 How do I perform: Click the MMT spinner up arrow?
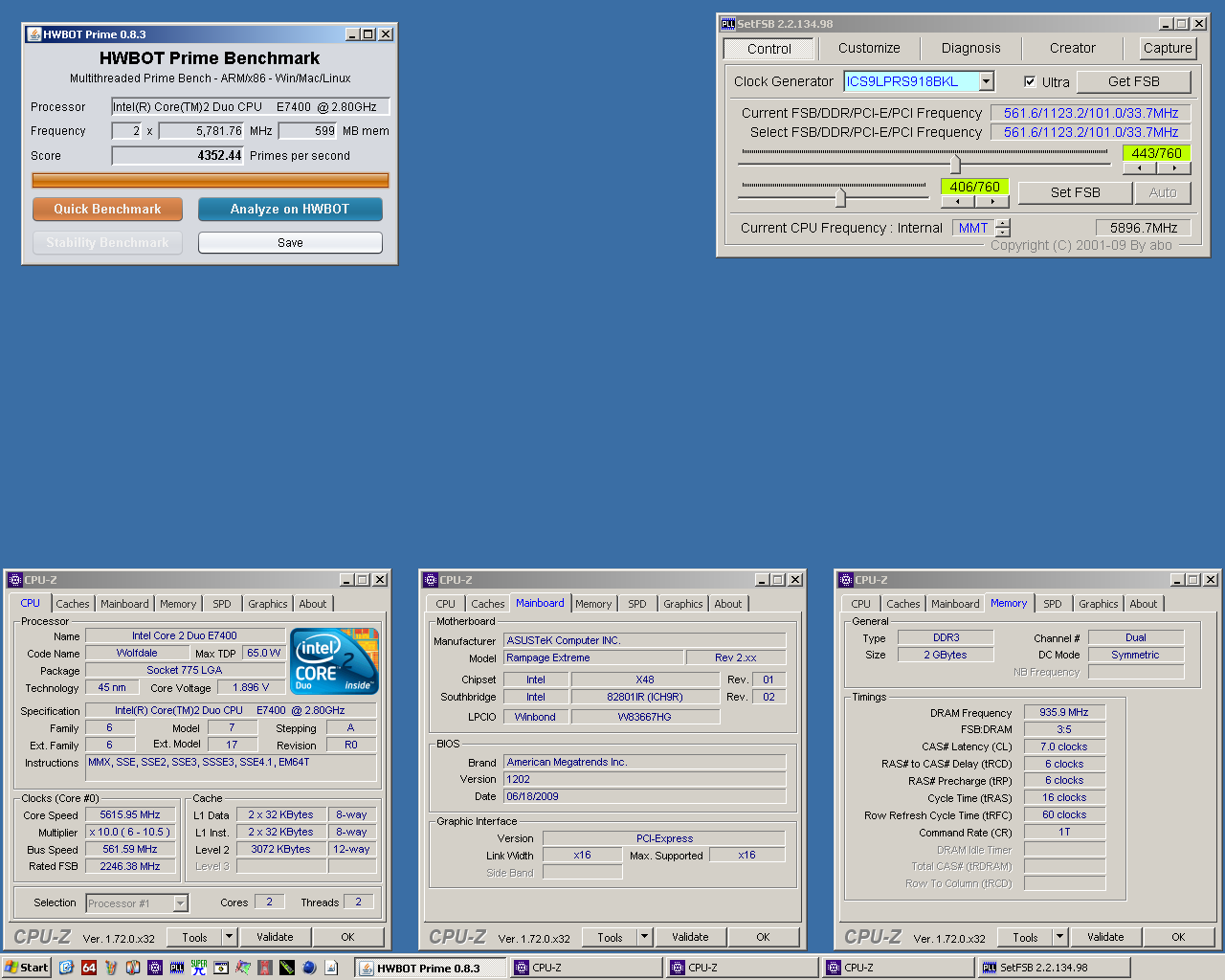[1002, 223]
